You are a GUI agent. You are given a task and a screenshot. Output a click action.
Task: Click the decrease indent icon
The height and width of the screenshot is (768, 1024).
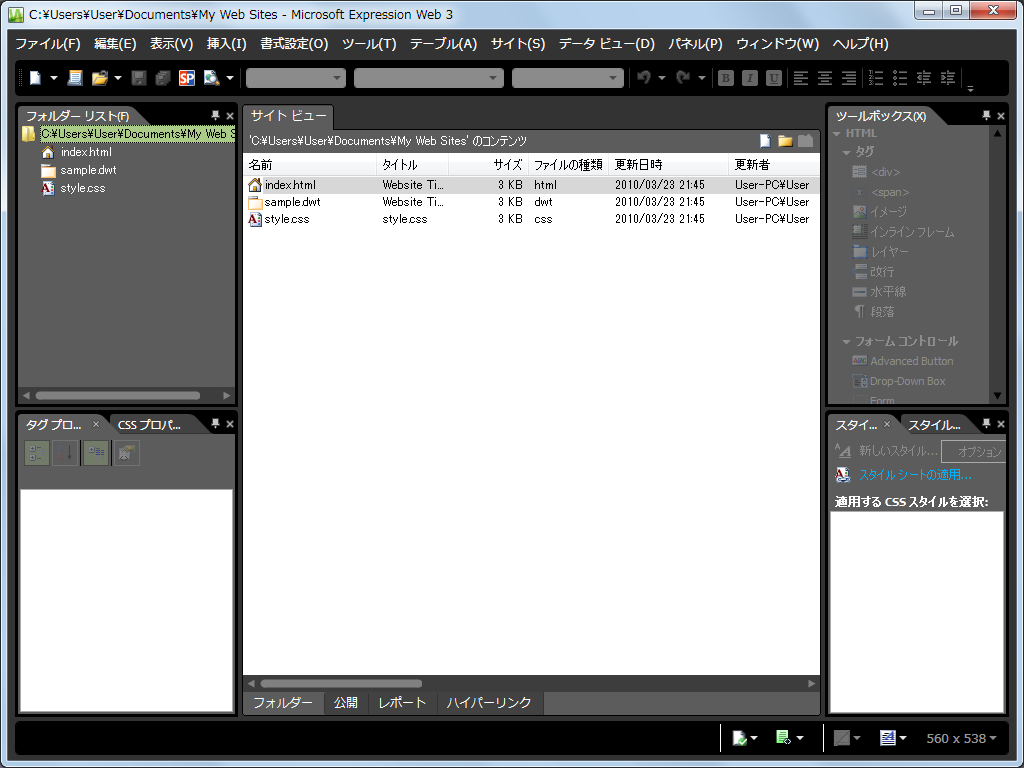coord(924,78)
